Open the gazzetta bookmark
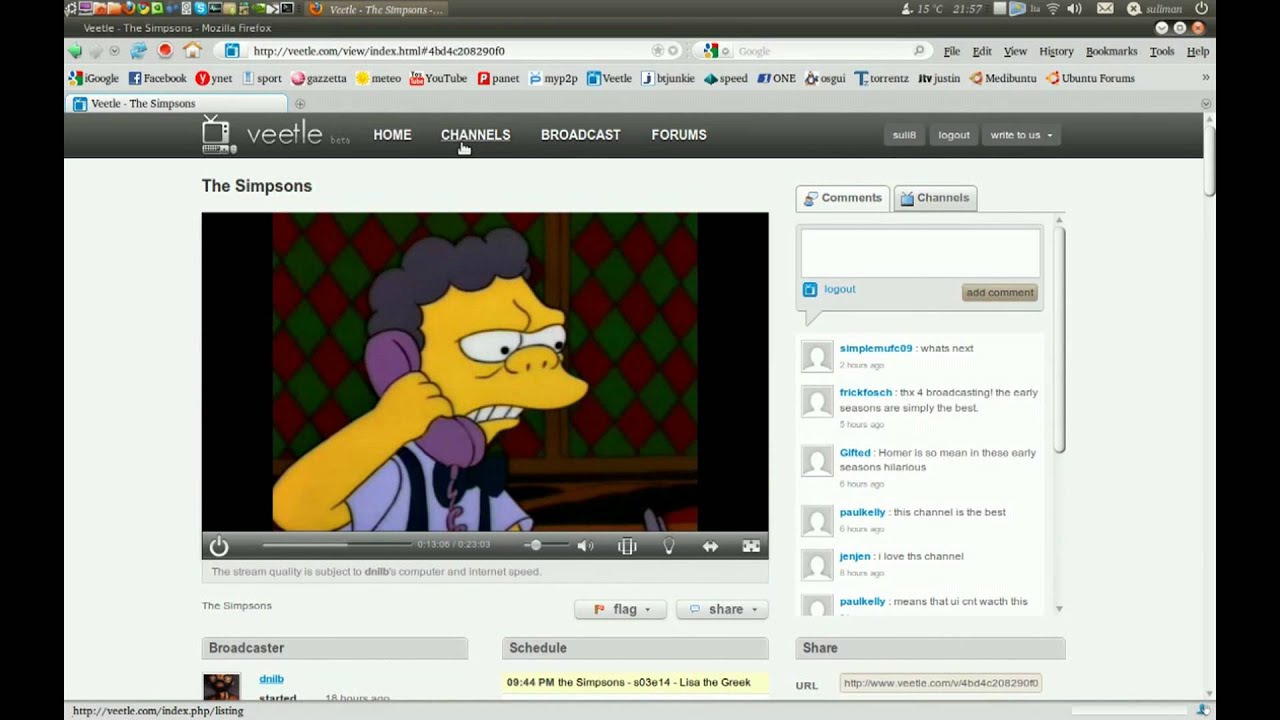 pos(318,78)
